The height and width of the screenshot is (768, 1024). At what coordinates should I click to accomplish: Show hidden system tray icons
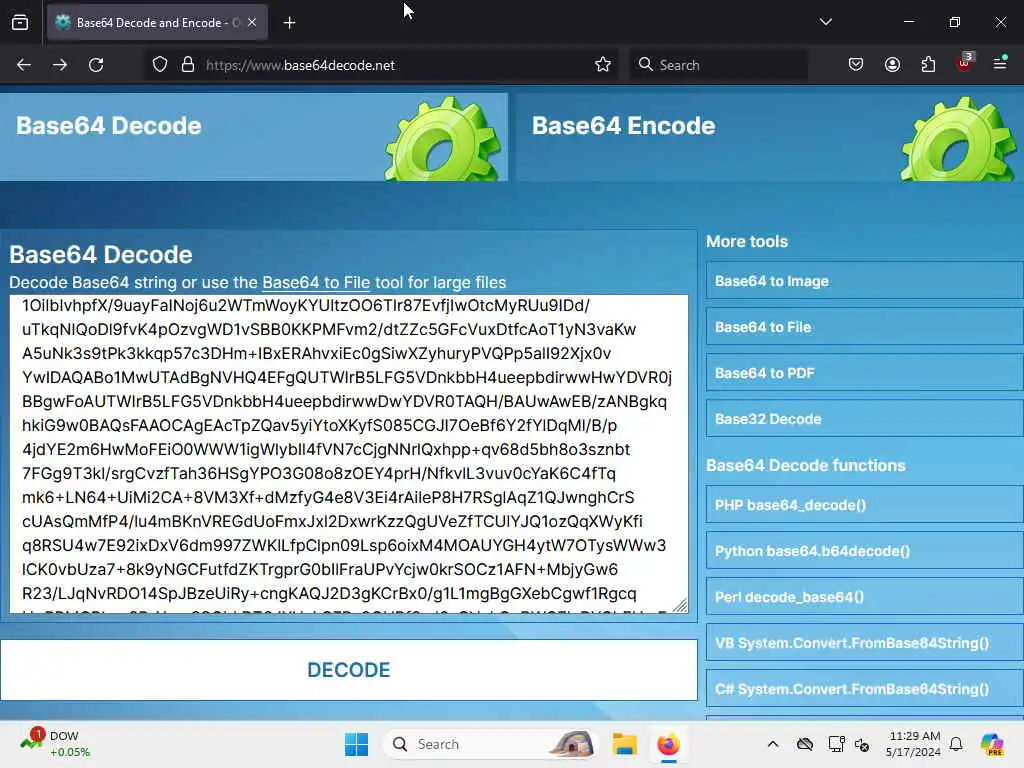coord(773,744)
